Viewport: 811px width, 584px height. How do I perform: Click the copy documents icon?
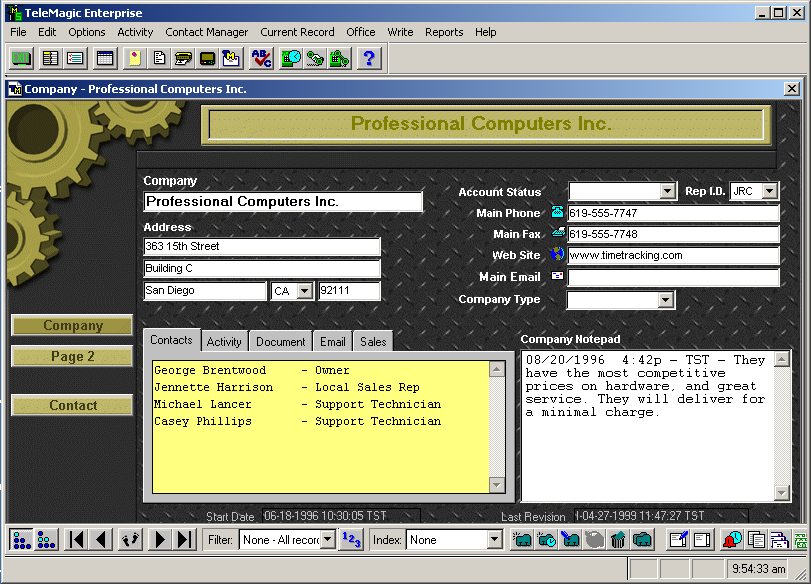pos(756,540)
